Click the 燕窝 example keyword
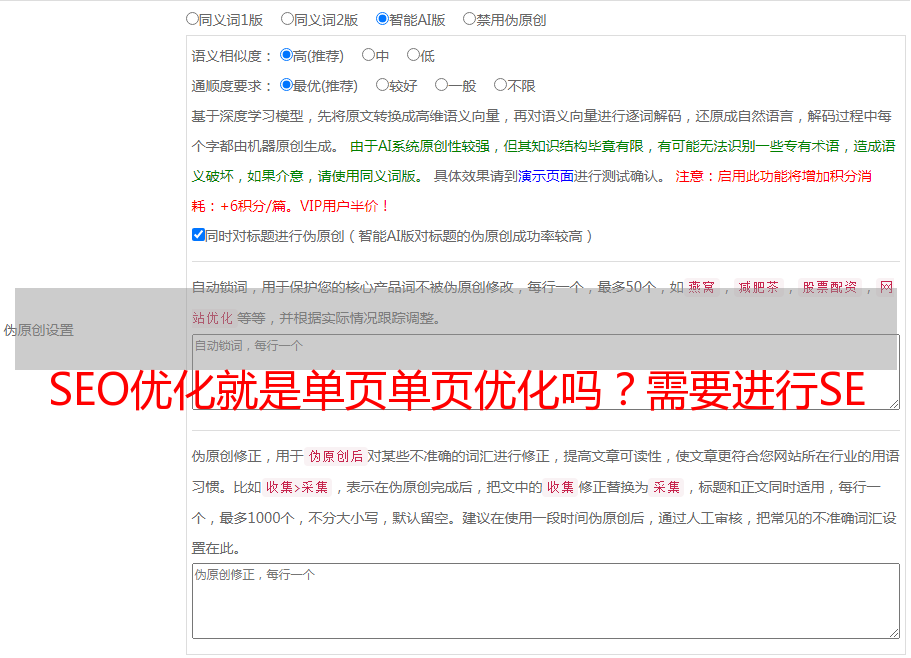 [701, 287]
